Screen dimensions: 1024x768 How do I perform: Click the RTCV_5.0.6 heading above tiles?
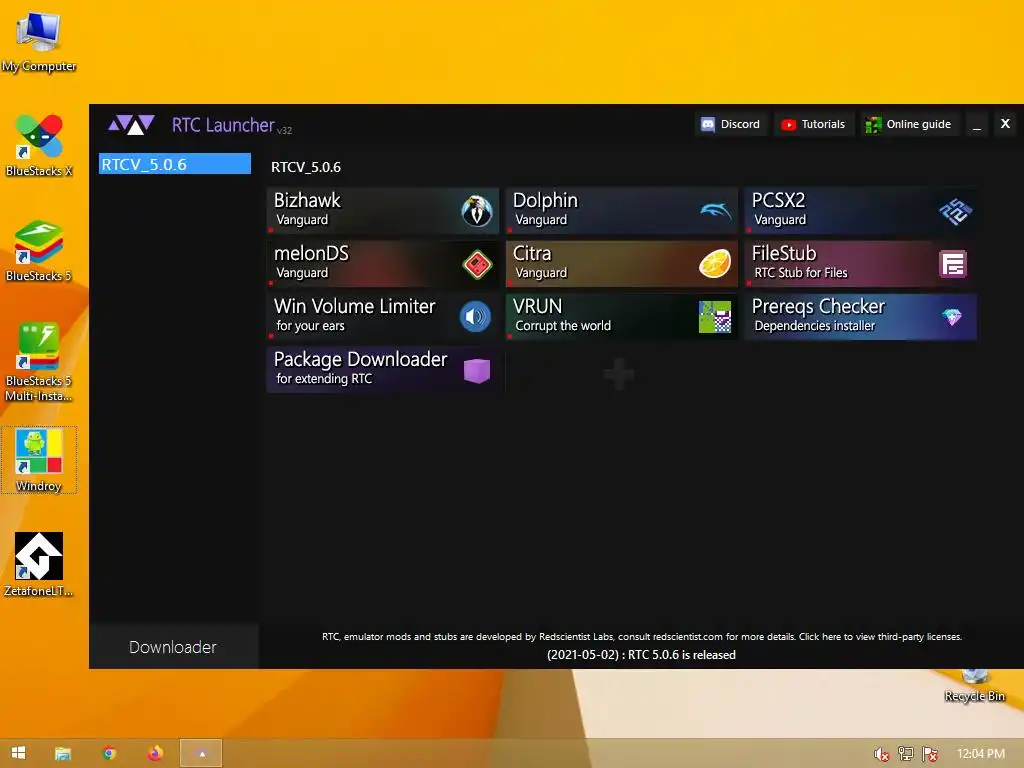coord(306,167)
